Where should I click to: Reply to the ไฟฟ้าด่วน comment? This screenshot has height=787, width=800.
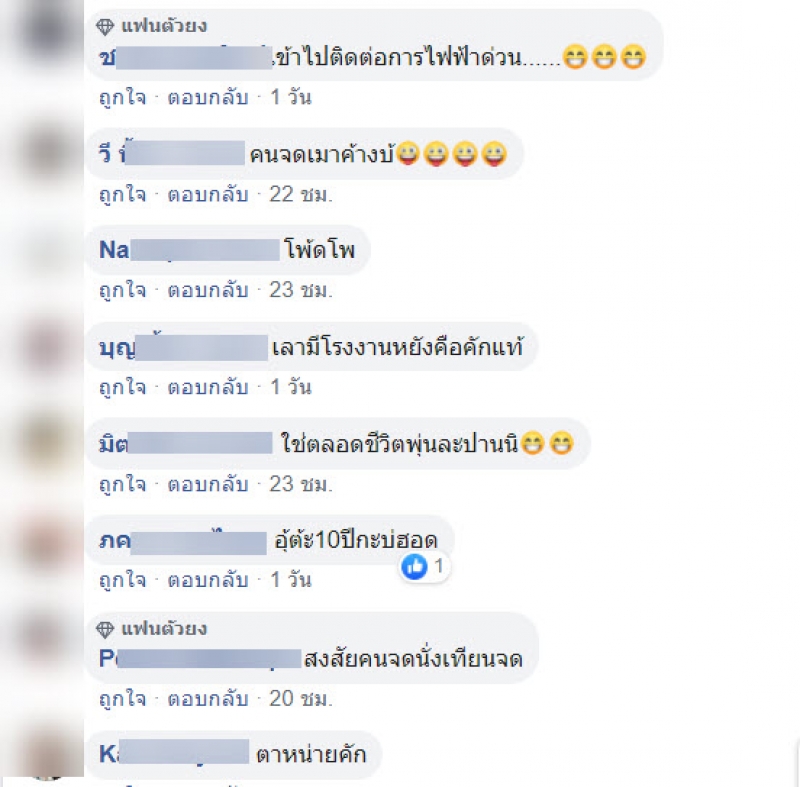(x=208, y=97)
